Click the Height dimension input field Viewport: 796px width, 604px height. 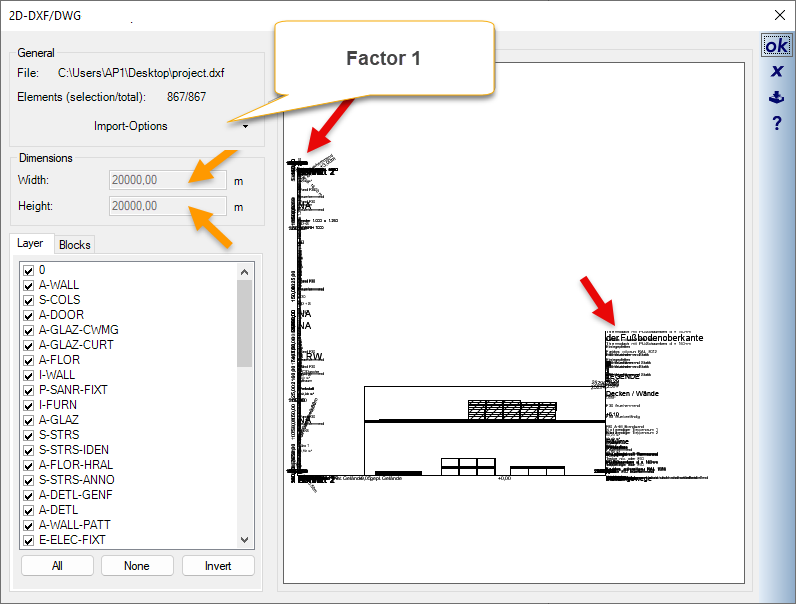pyautogui.click(x=168, y=207)
